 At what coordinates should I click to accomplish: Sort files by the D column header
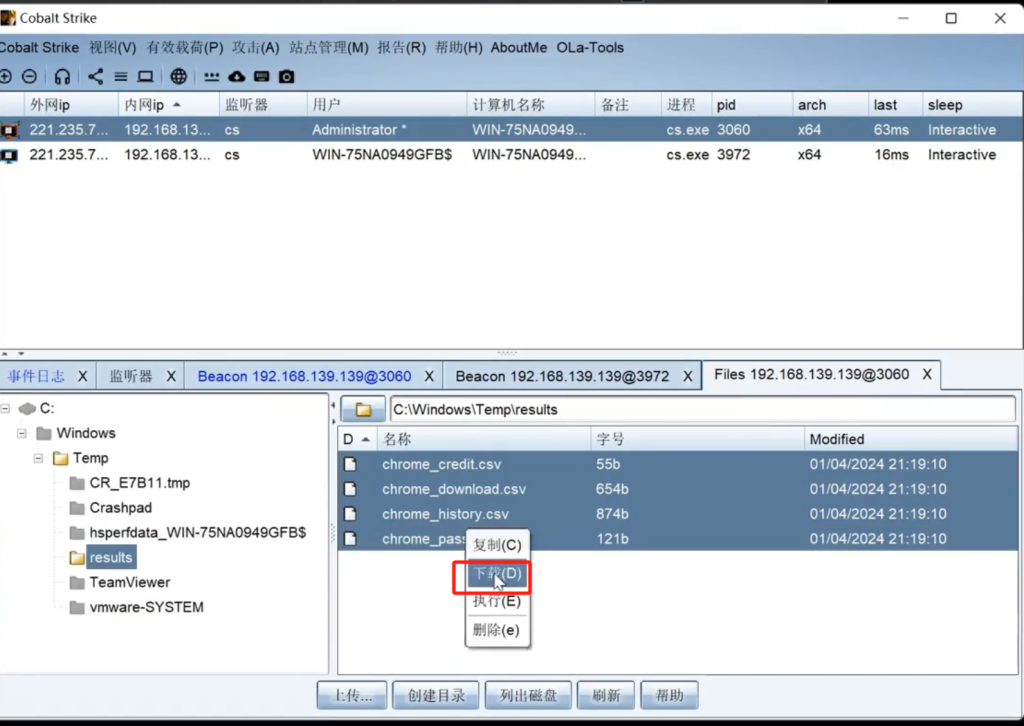coord(357,439)
